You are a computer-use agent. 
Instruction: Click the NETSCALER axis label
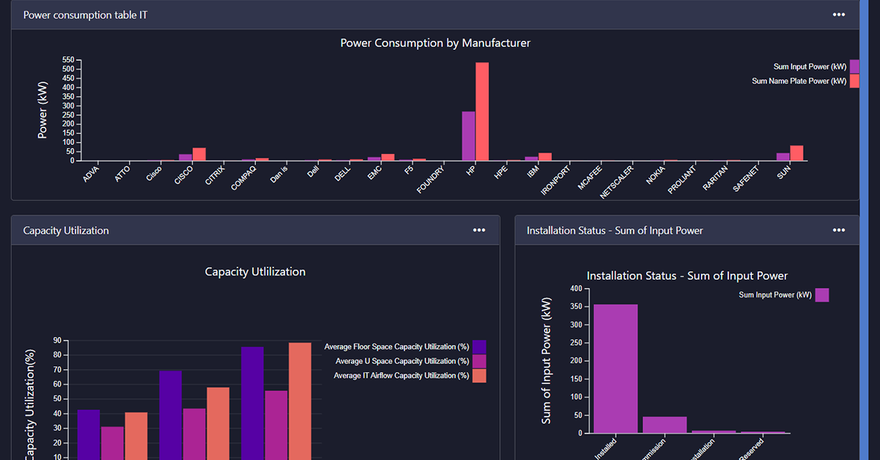pos(617,182)
